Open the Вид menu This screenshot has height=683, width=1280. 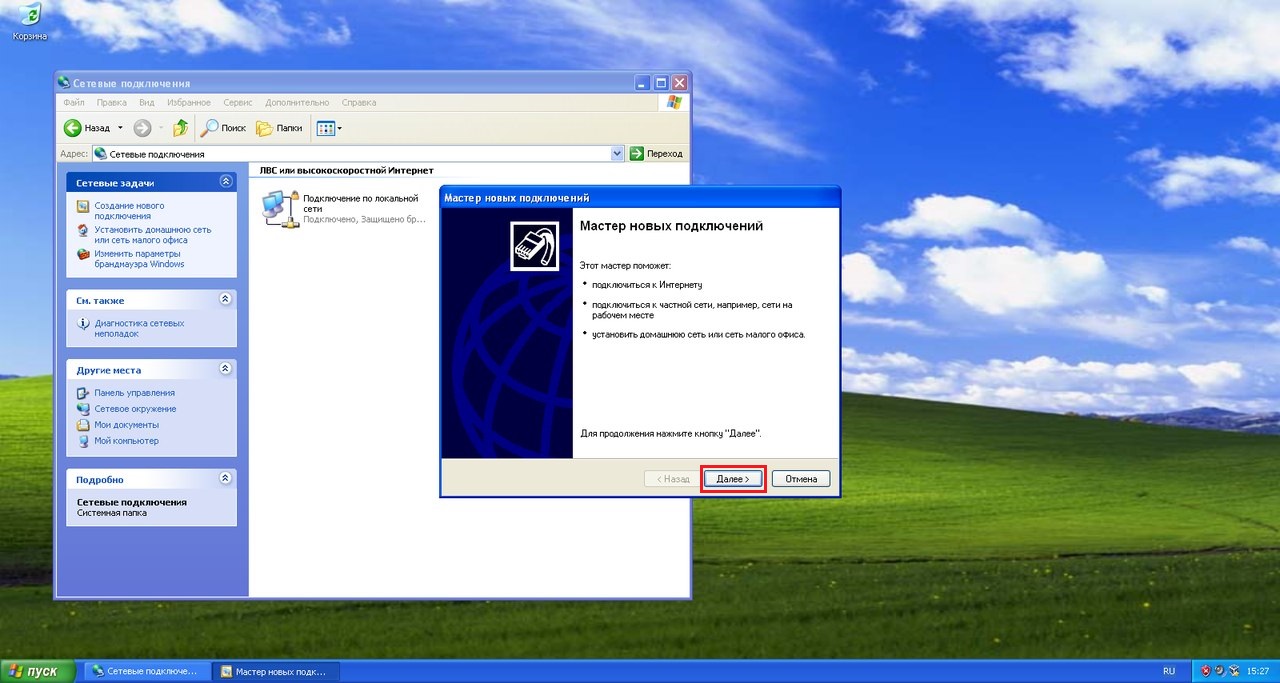[x=146, y=102]
